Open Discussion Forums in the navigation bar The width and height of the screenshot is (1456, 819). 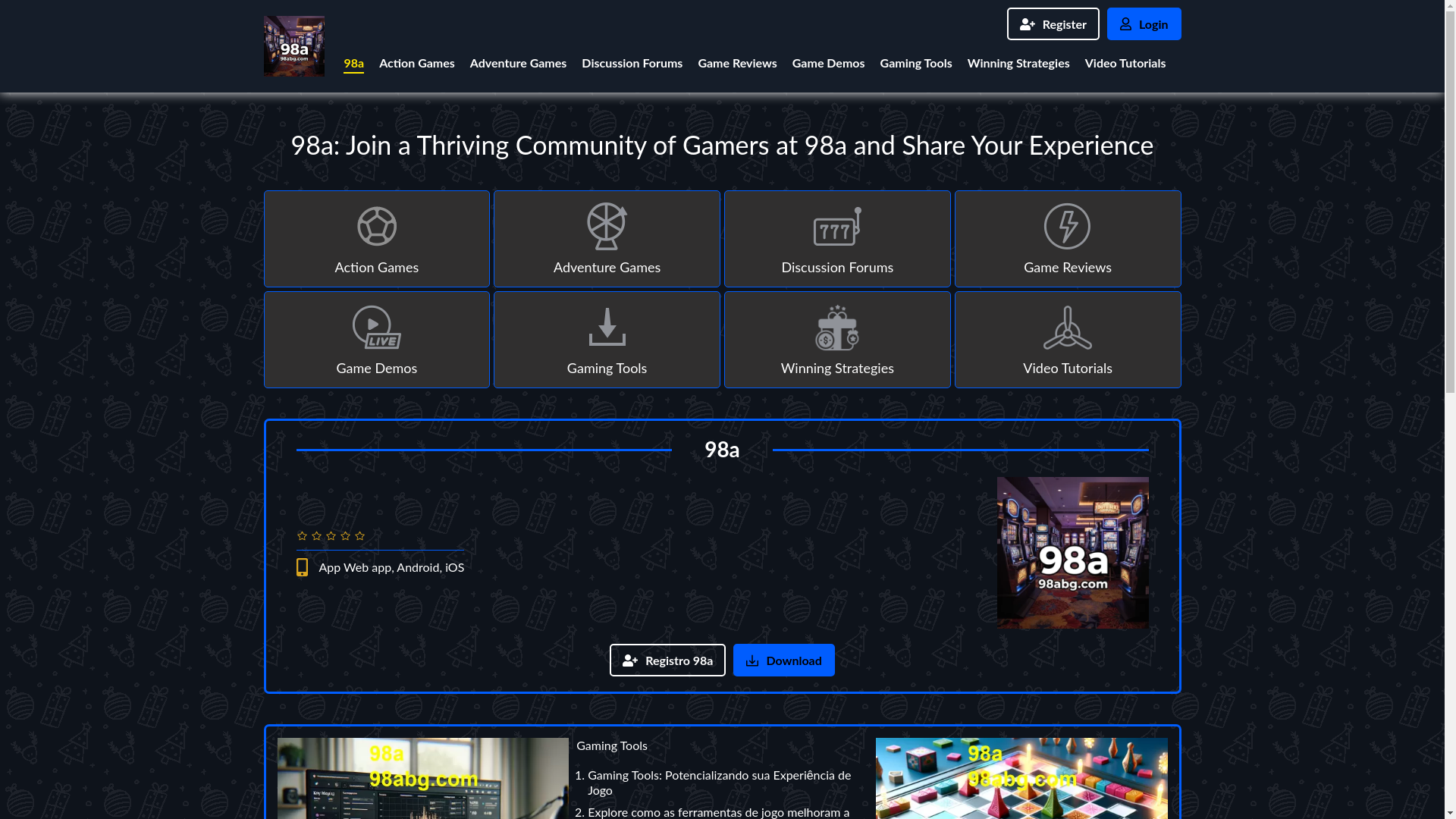632,63
